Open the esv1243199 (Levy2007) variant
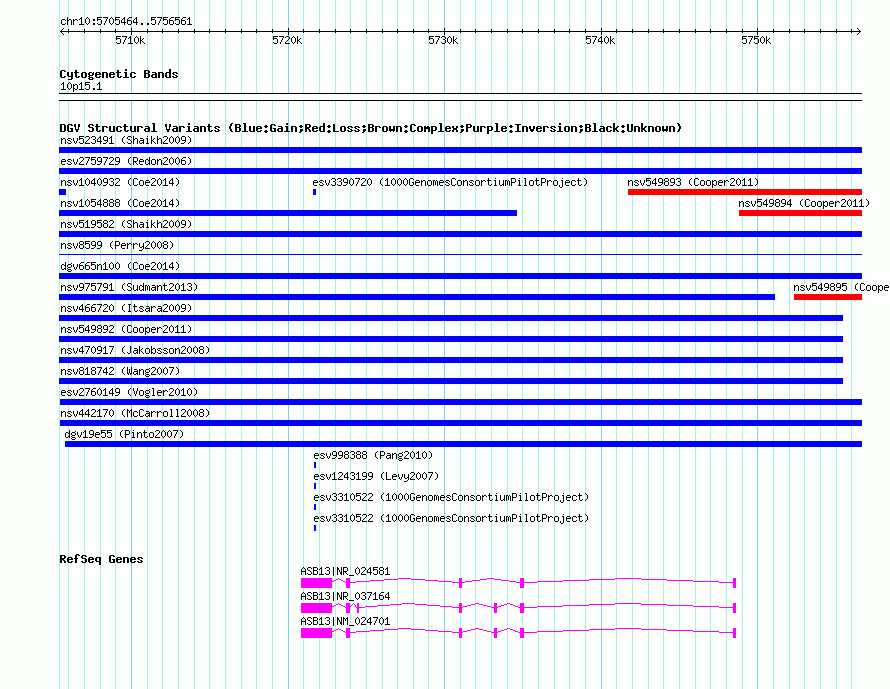 pyautogui.click(x=376, y=476)
